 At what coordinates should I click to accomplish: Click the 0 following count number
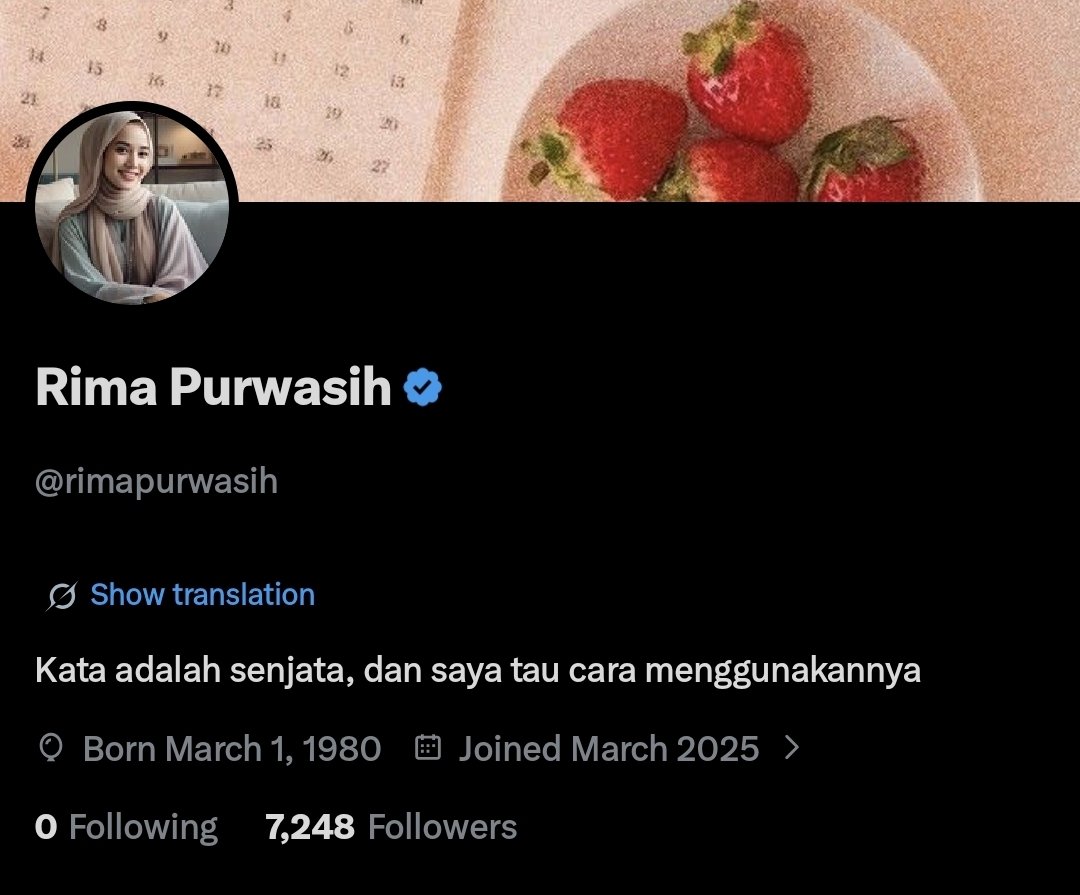coord(45,827)
